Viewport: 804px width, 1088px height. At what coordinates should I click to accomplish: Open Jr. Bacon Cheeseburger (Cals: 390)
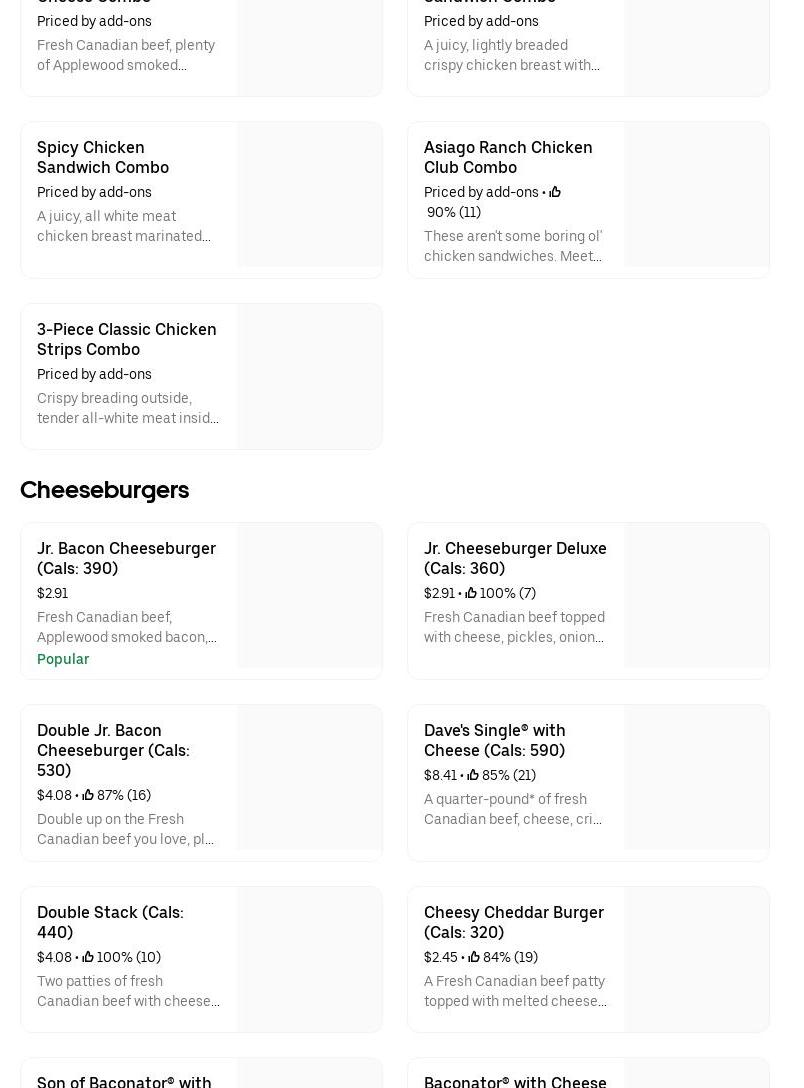point(126,558)
